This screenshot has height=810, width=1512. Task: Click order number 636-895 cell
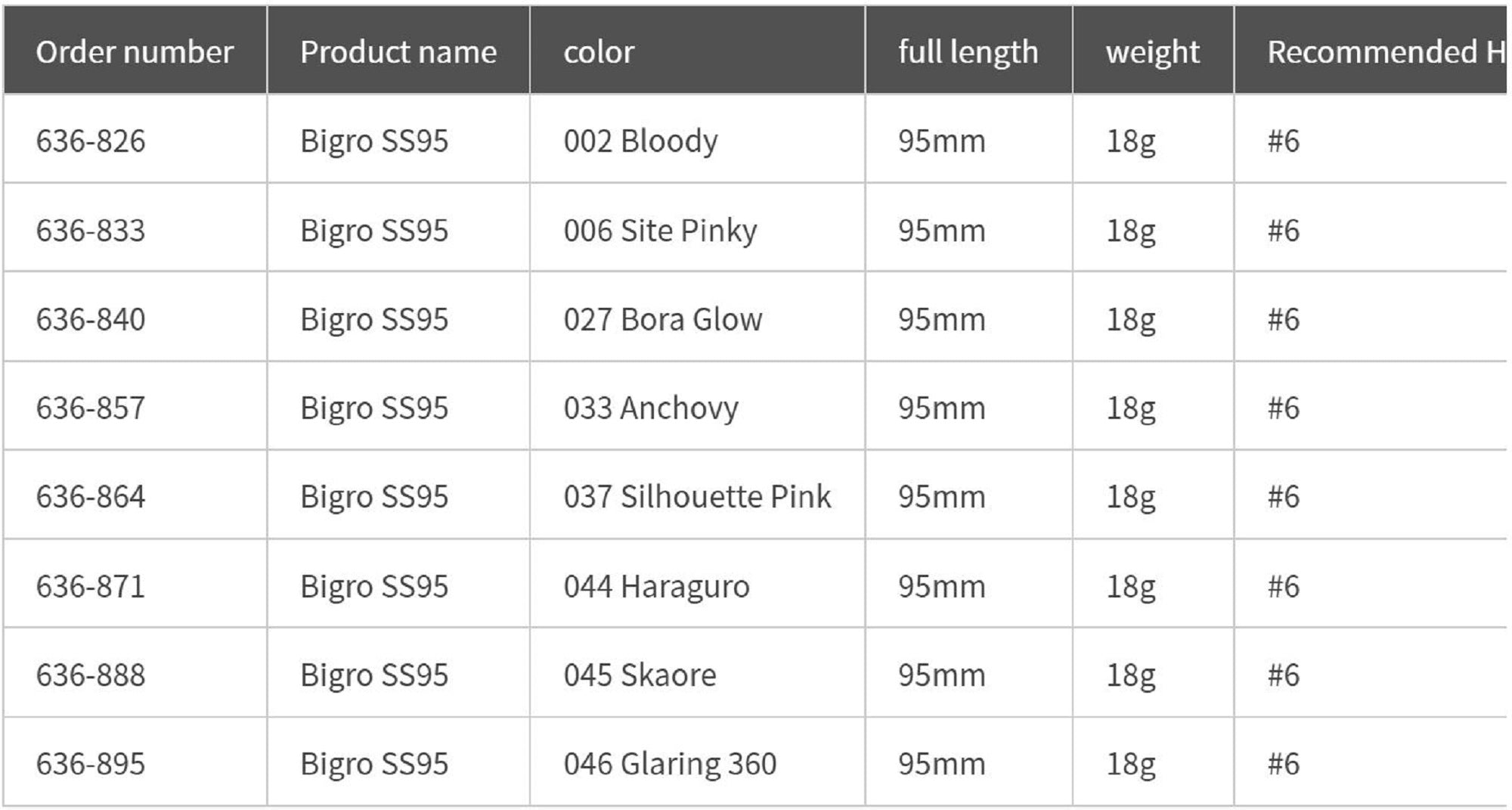(x=91, y=764)
